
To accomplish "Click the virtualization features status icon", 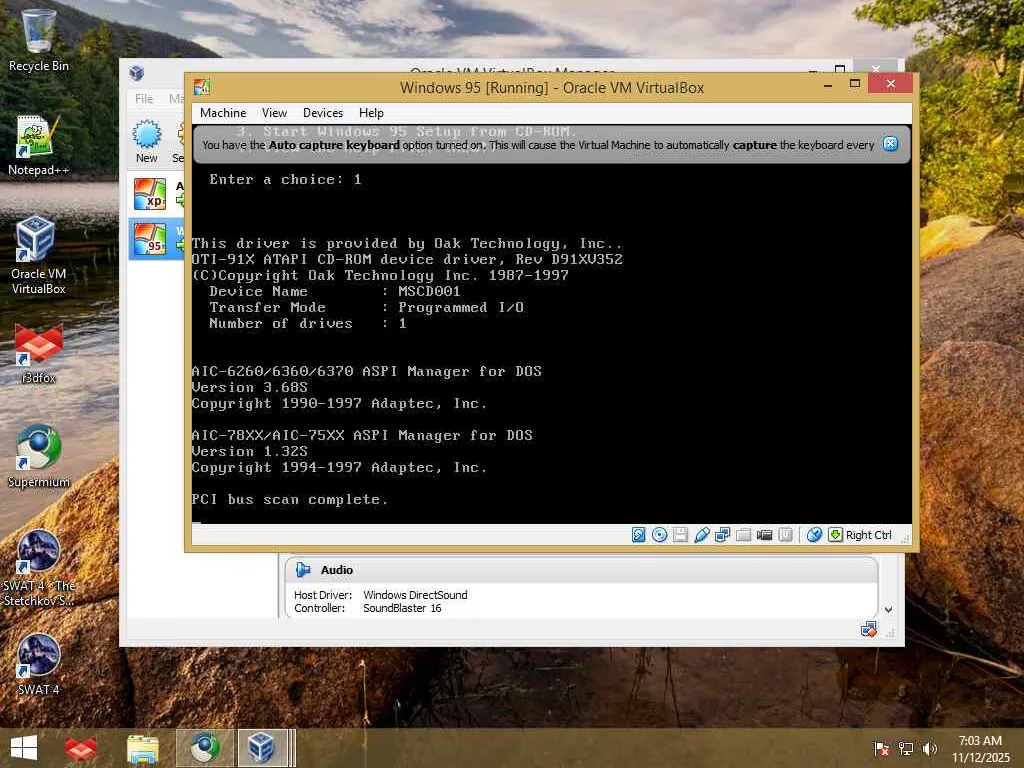I will tap(785, 535).
